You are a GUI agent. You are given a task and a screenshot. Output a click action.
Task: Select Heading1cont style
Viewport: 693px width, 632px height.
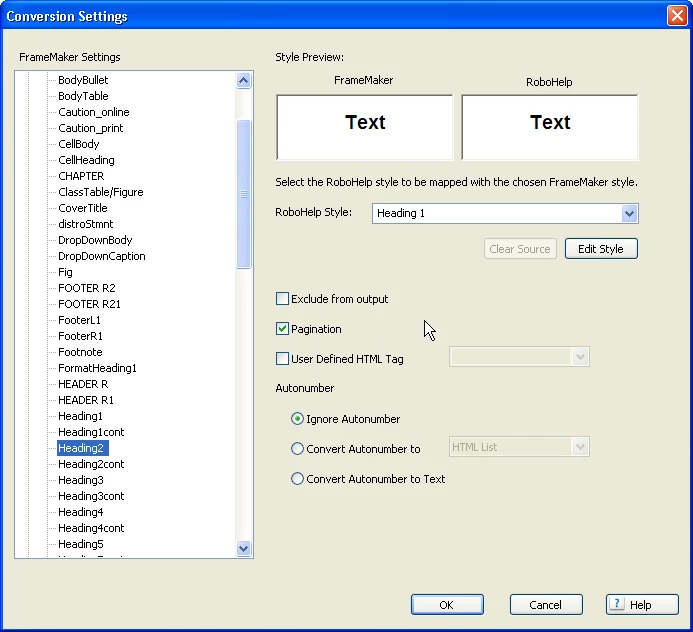(91, 432)
